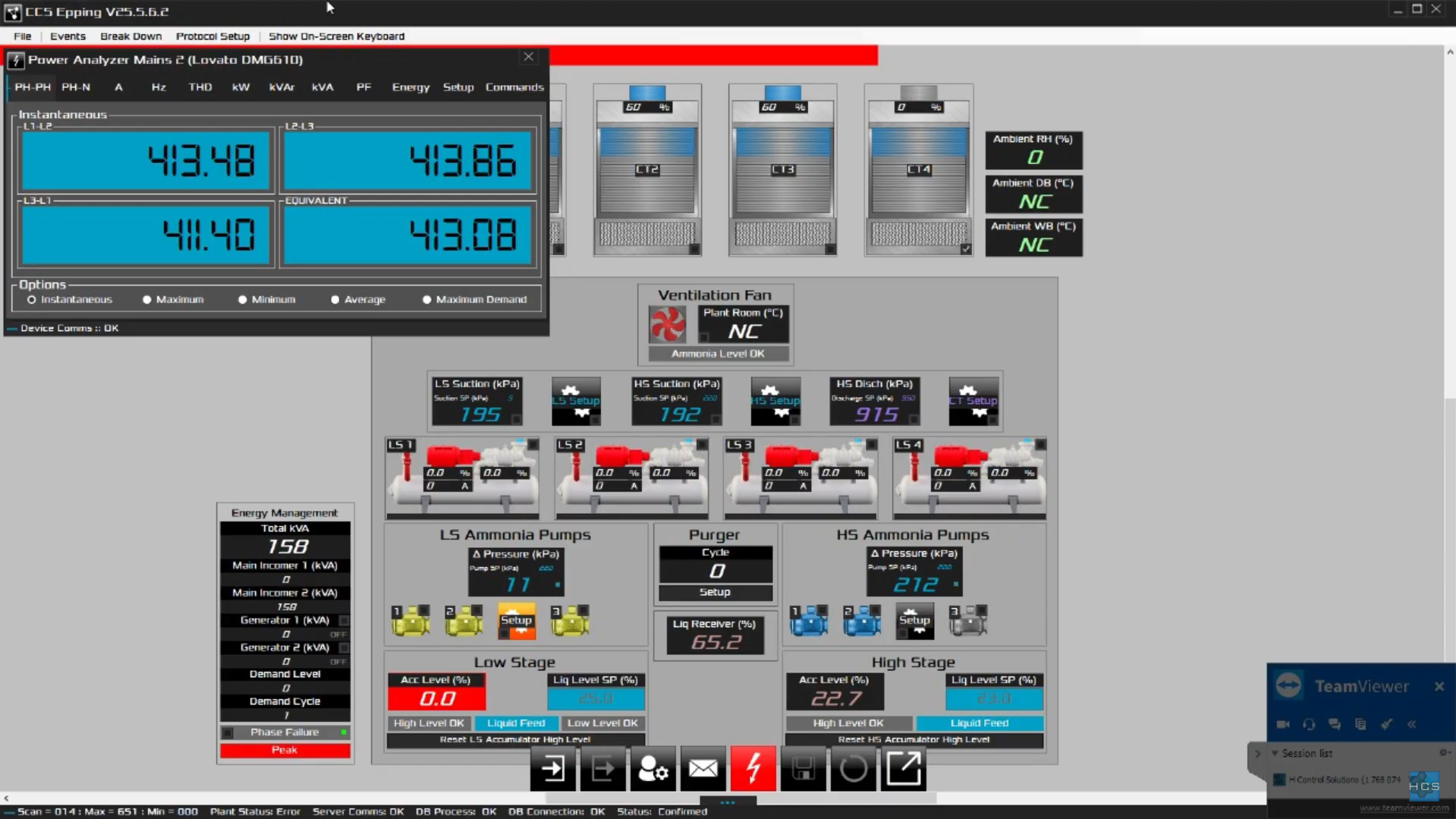Viewport: 1456px width, 819px height.
Task: Open the HS Setup gear icon
Action: pos(775,402)
